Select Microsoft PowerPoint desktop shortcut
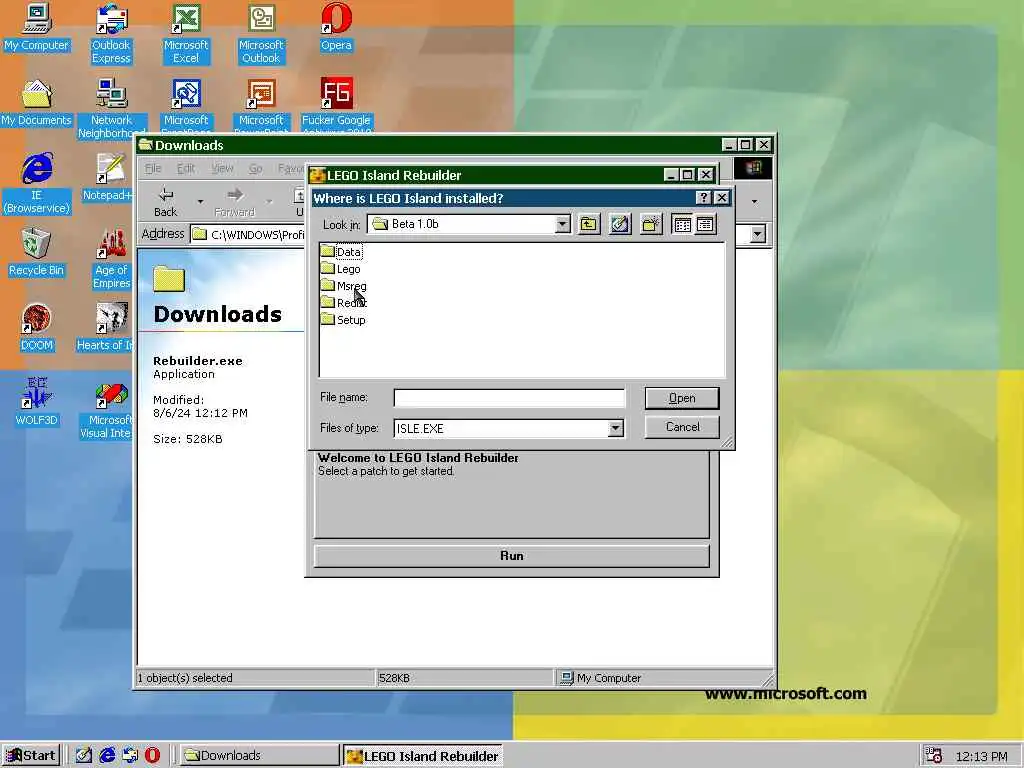 point(261,106)
